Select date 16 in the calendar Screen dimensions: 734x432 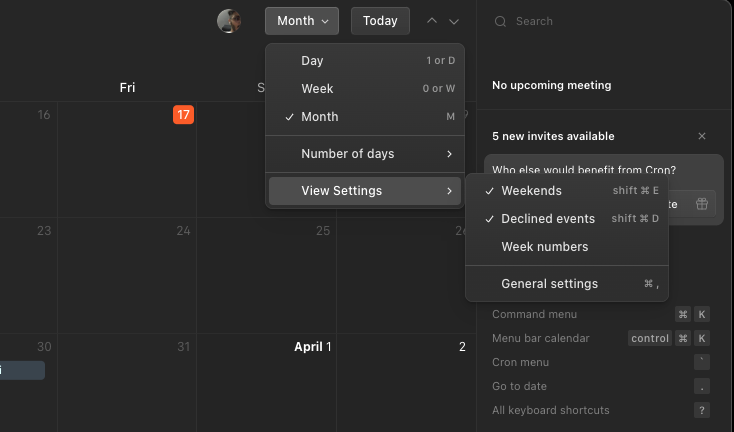point(44,115)
